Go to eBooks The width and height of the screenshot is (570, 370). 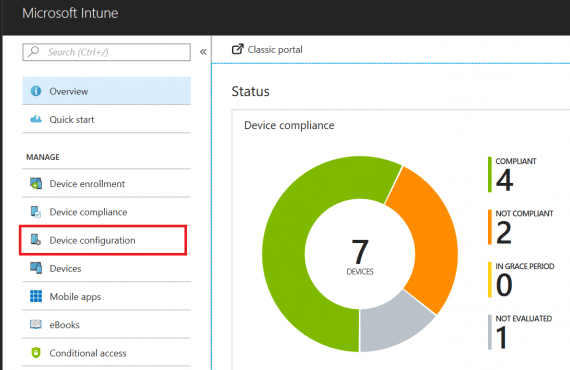pyautogui.click(x=107, y=324)
